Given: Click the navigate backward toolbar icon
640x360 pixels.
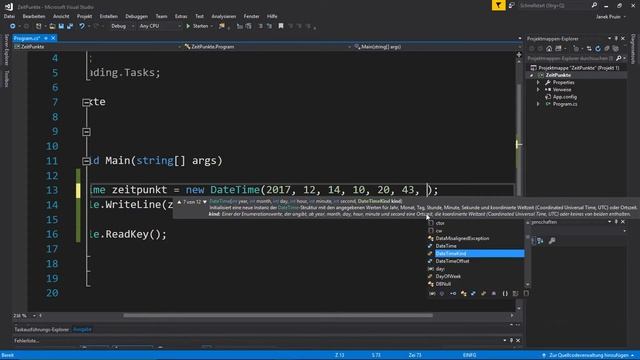Looking at the screenshot, I should point(13,26).
